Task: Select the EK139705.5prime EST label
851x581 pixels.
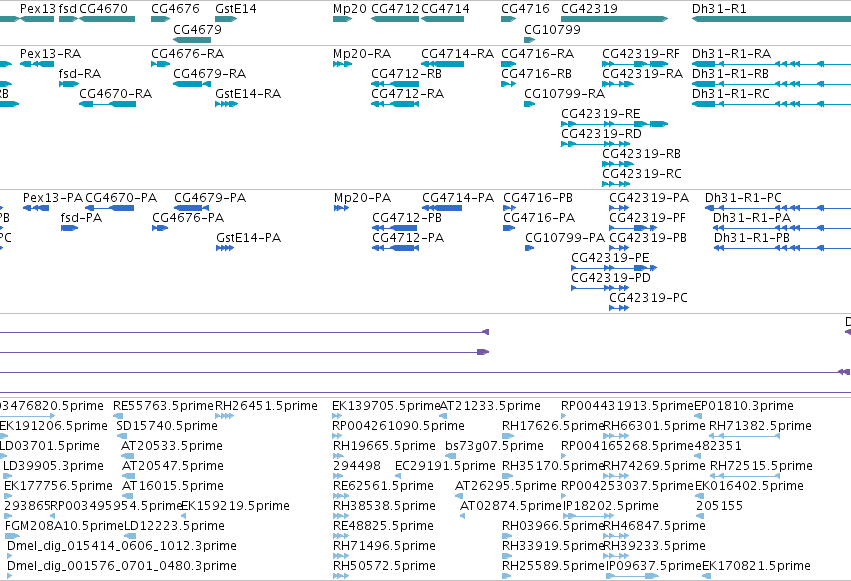Action: pos(386,406)
